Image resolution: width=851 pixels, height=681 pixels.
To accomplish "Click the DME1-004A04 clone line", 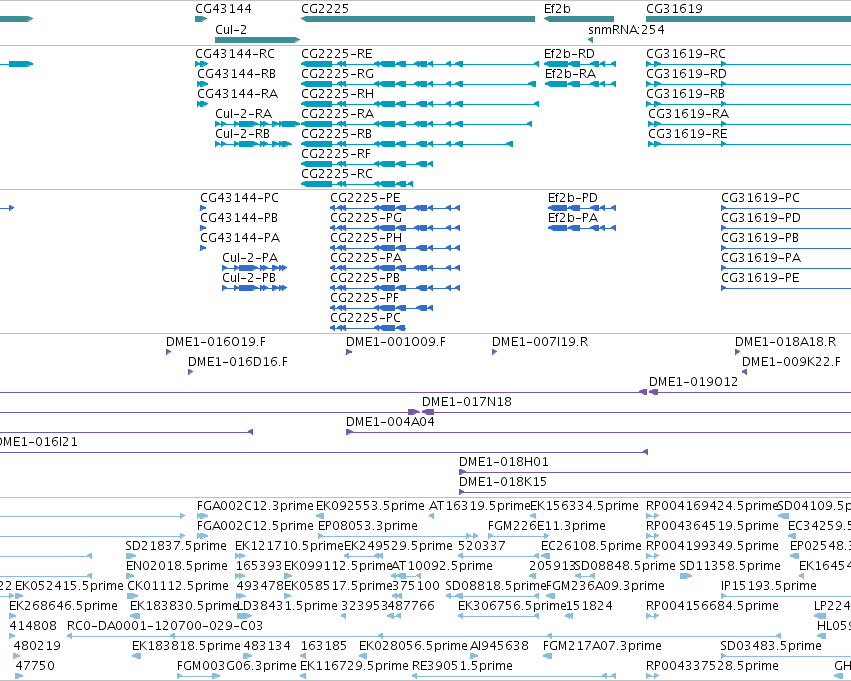I will (599, 432).
